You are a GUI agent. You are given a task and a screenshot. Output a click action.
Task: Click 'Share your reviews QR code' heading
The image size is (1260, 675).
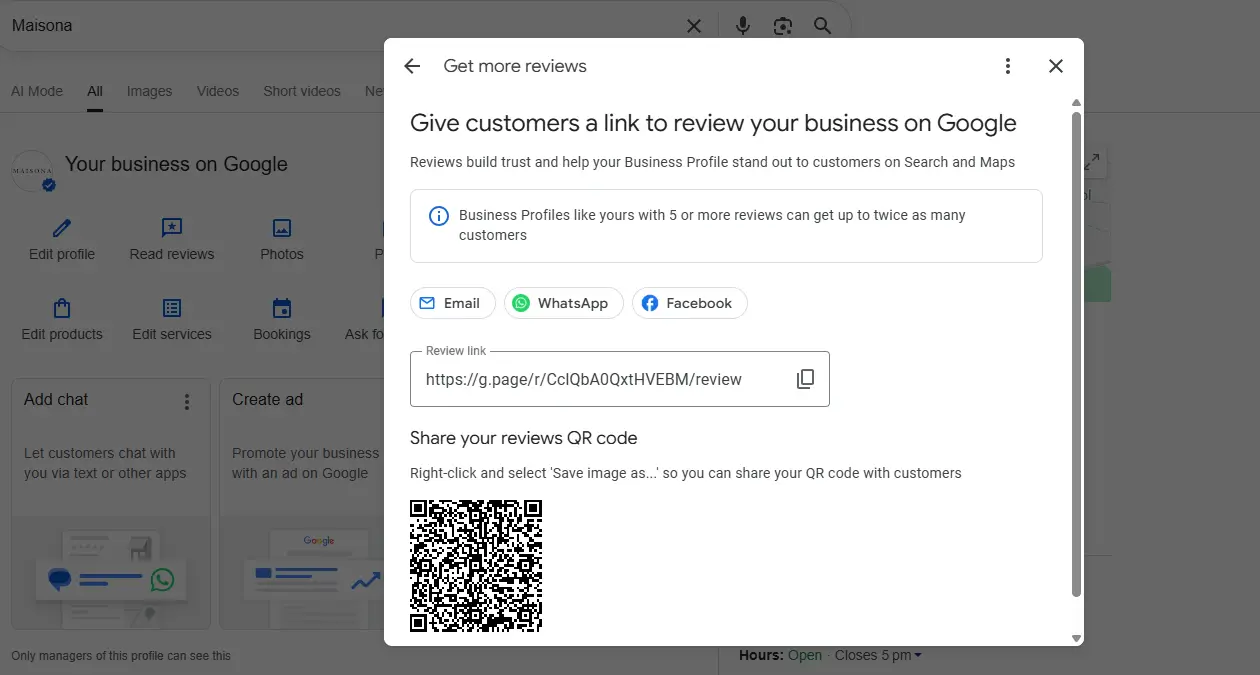(x=523, y=438)
